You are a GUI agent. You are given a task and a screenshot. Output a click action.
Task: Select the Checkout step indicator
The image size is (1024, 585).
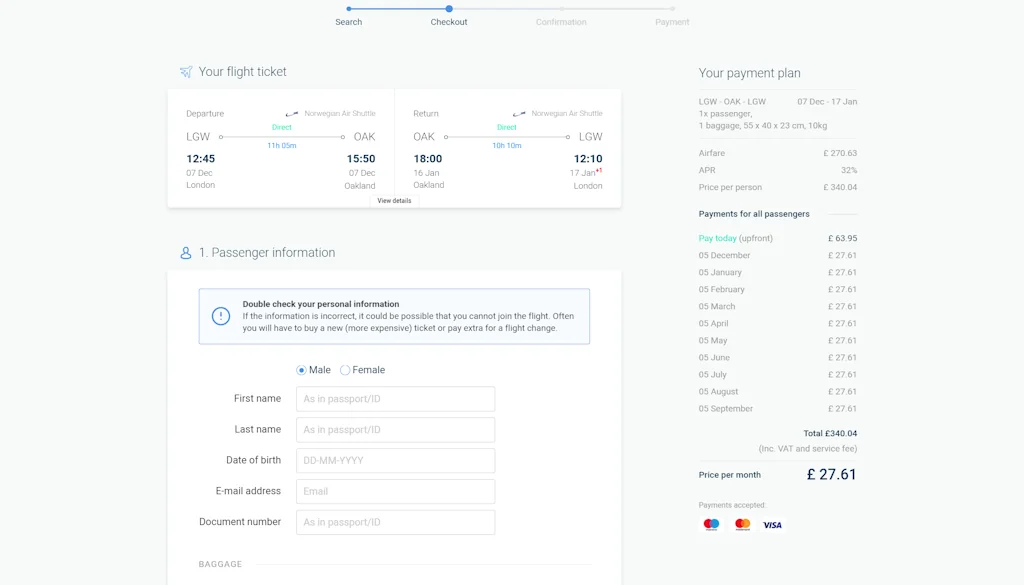(x=449, y=10)
